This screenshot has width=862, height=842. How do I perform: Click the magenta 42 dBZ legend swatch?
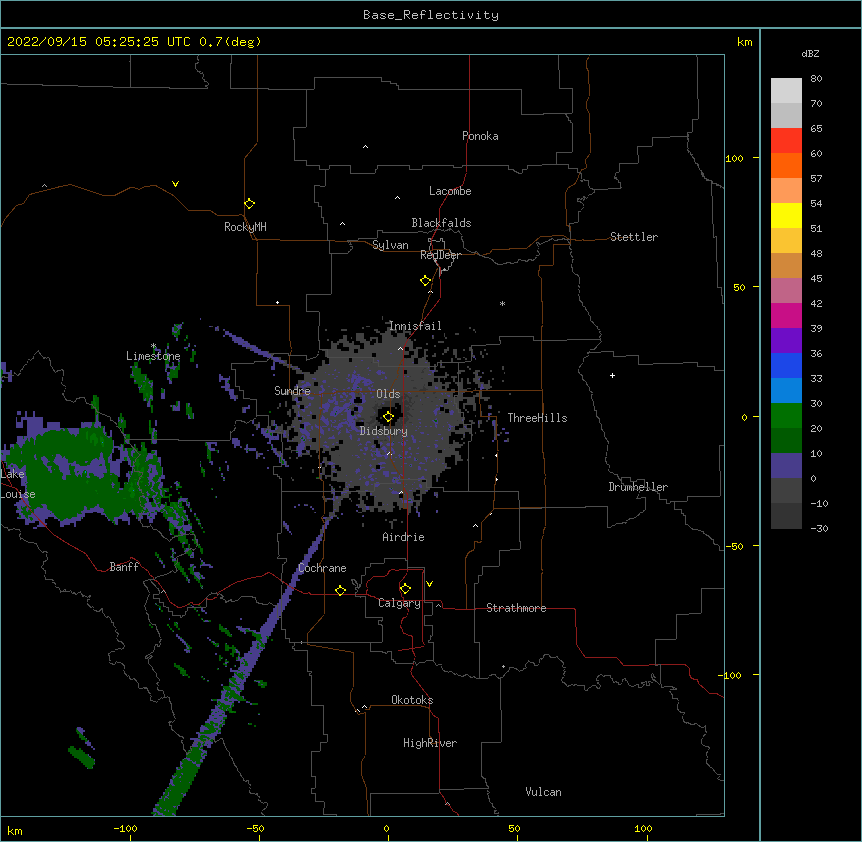(x=786, y=315)
